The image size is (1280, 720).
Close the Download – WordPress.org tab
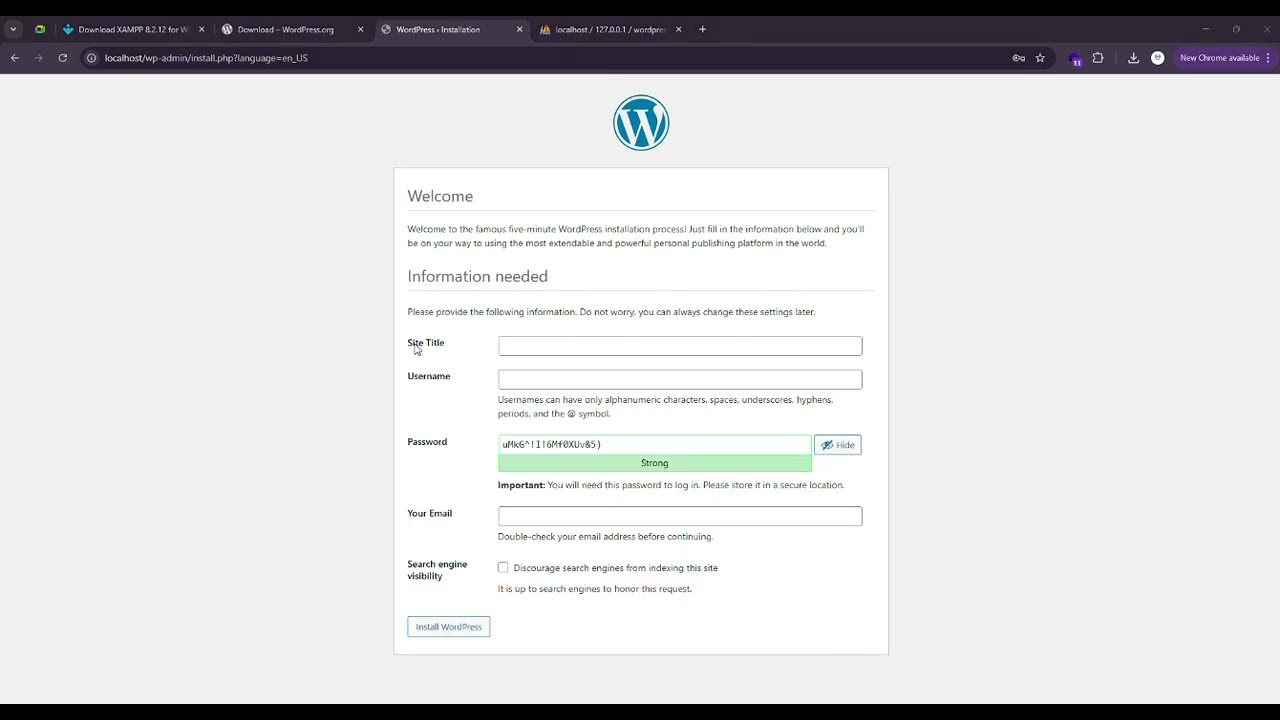click(360, 29)
